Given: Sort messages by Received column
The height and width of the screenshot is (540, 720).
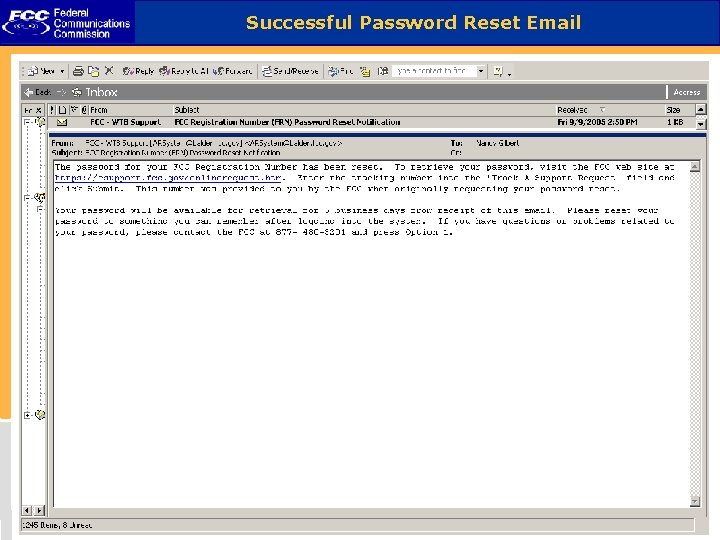Looking at the screenshot, I should click(609, 110).
